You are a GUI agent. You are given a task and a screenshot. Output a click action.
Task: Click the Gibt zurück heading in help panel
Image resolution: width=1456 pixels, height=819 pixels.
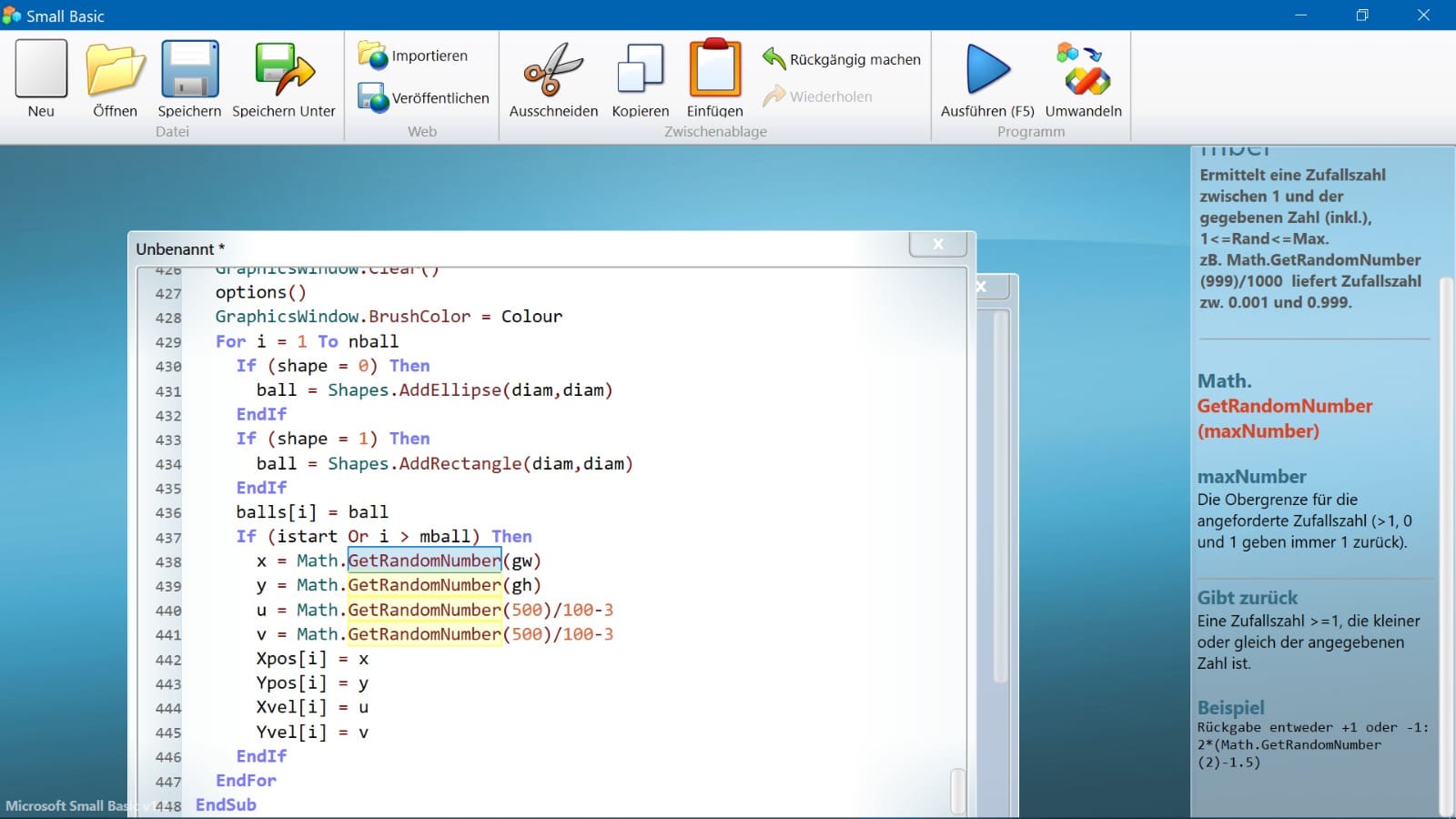[x=1248, y=598]
